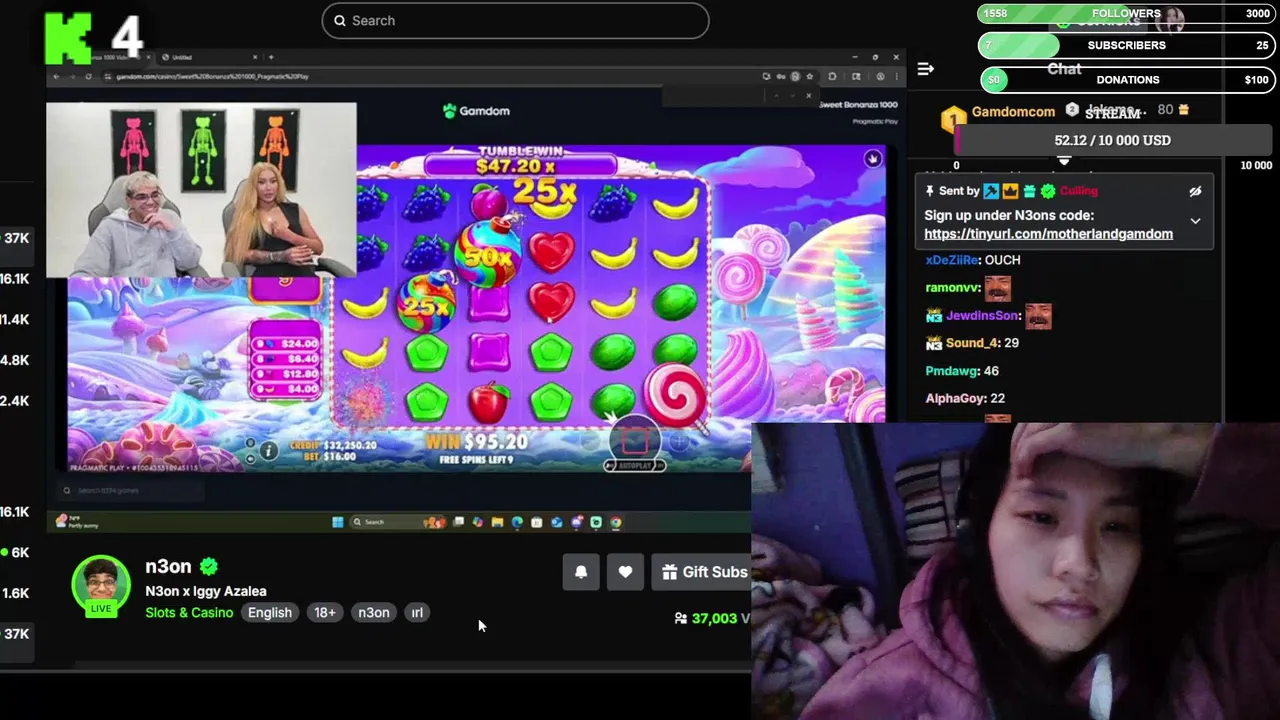The image size is (1280, 720).
Task: Click the Subscribers goal bar
Action: [x=1126, y=45]
